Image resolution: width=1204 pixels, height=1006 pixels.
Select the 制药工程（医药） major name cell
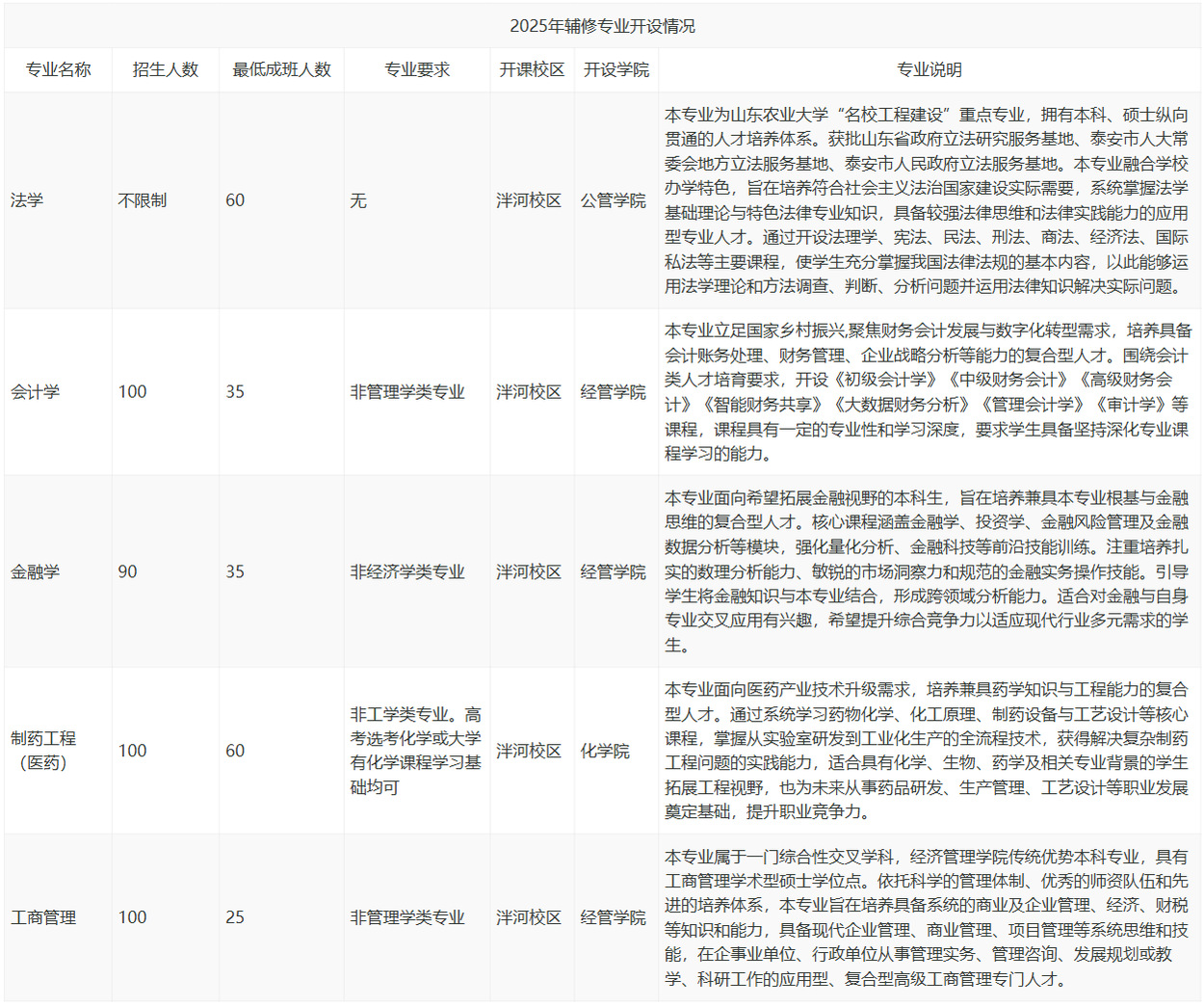click(x=43, y=751)
